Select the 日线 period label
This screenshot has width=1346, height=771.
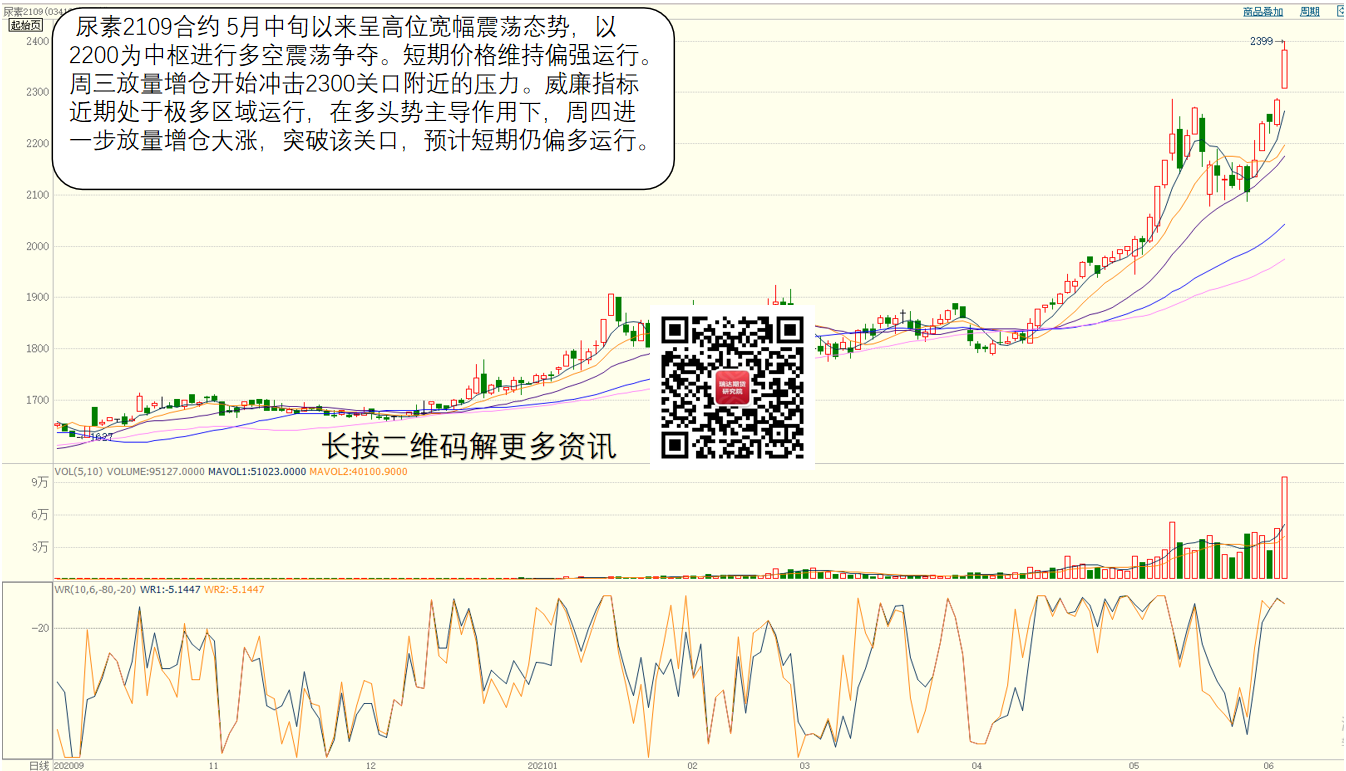click(38, 765)
